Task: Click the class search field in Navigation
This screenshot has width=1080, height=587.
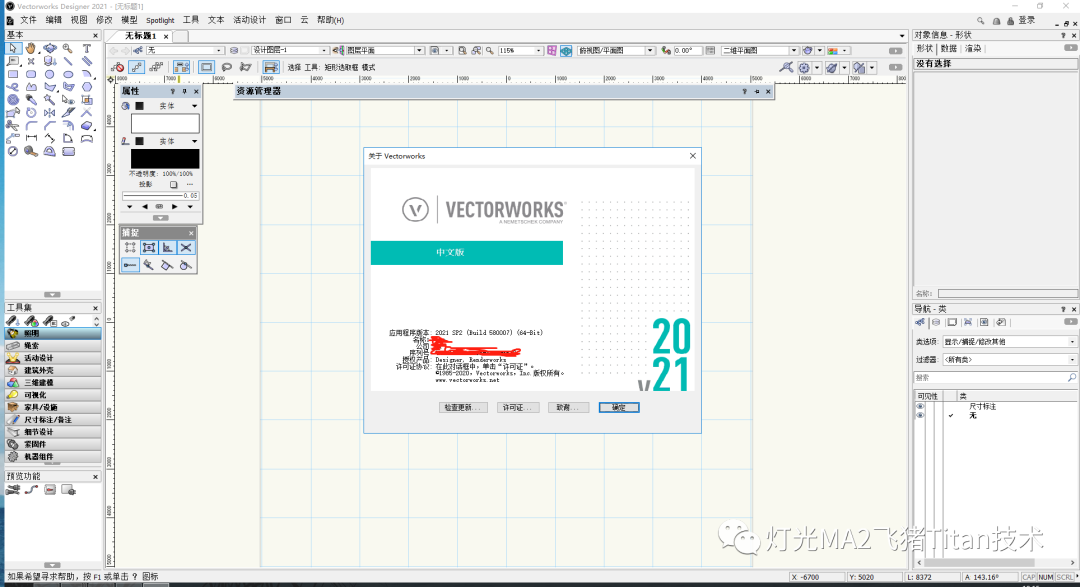Action: point(996,378)
